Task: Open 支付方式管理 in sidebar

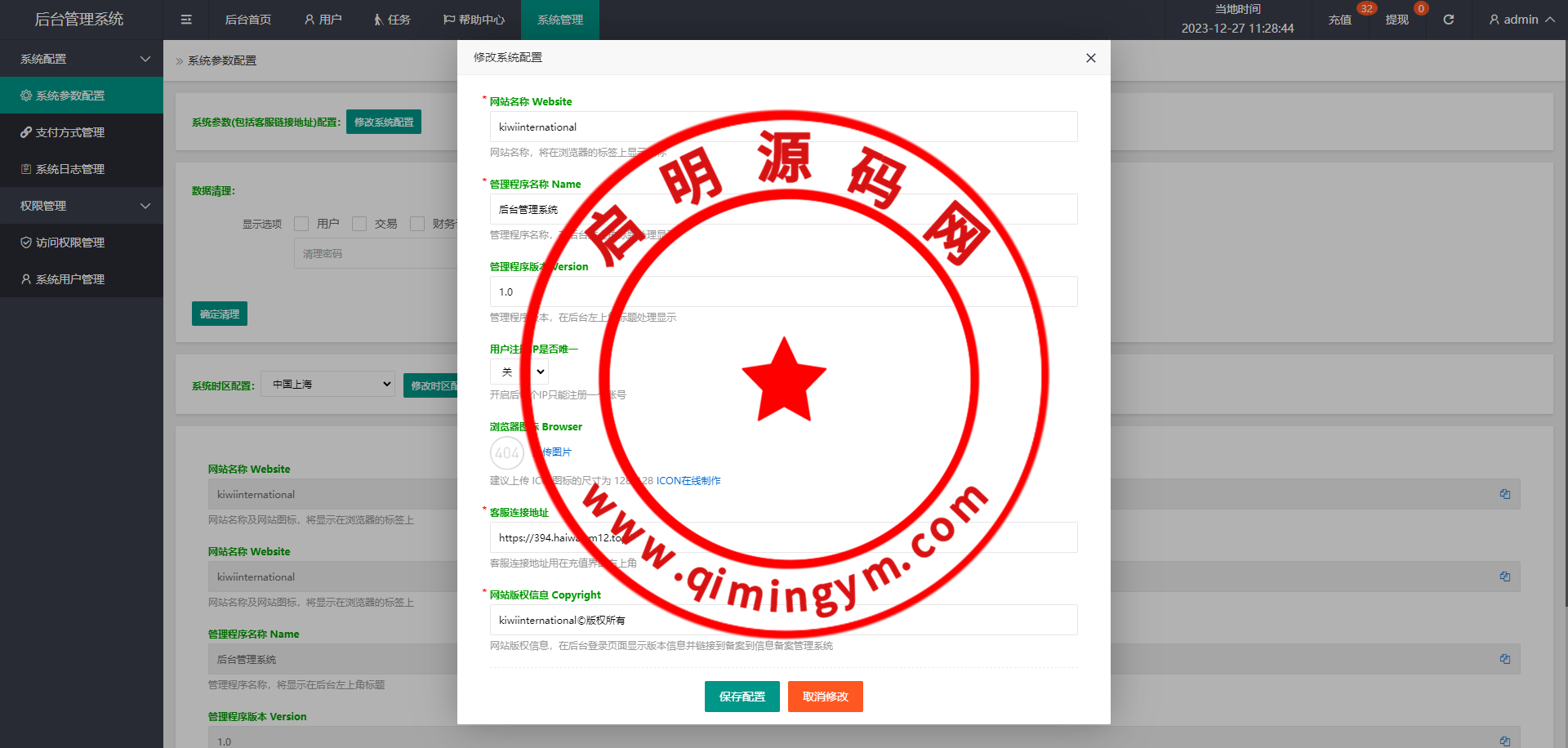Action: click(70, 132)
